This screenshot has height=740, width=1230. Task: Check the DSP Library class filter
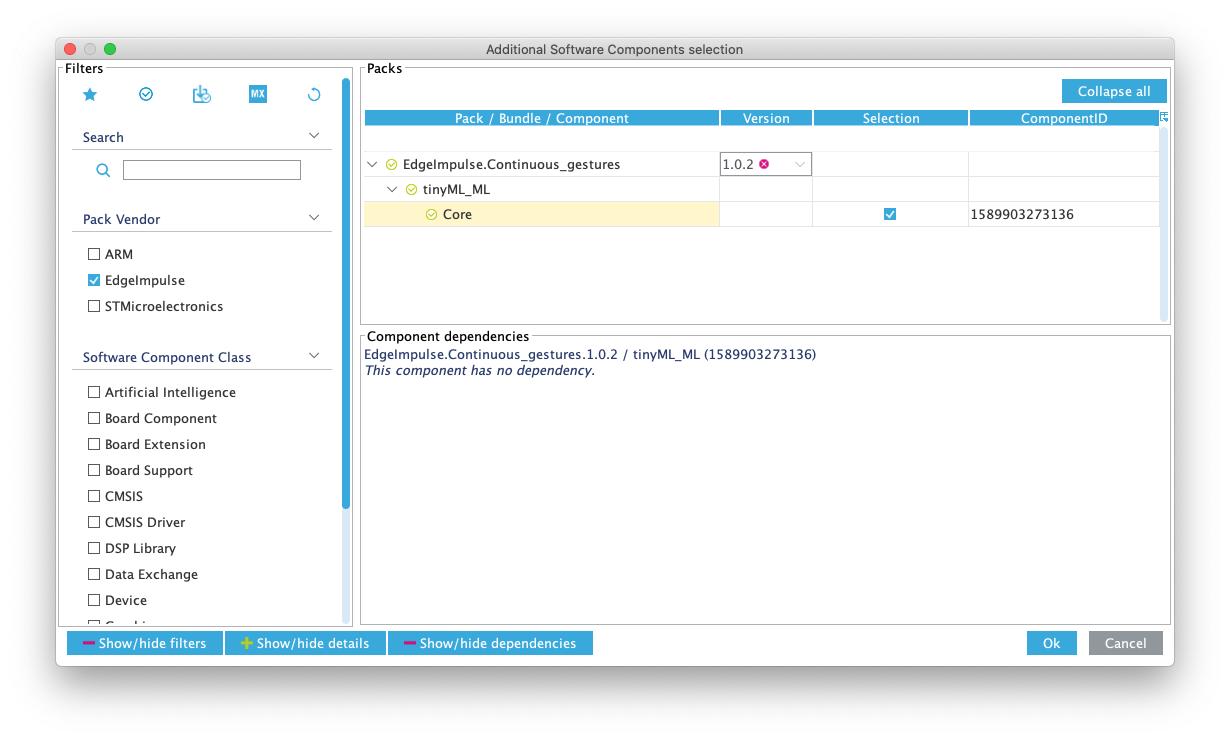point(94,548)
